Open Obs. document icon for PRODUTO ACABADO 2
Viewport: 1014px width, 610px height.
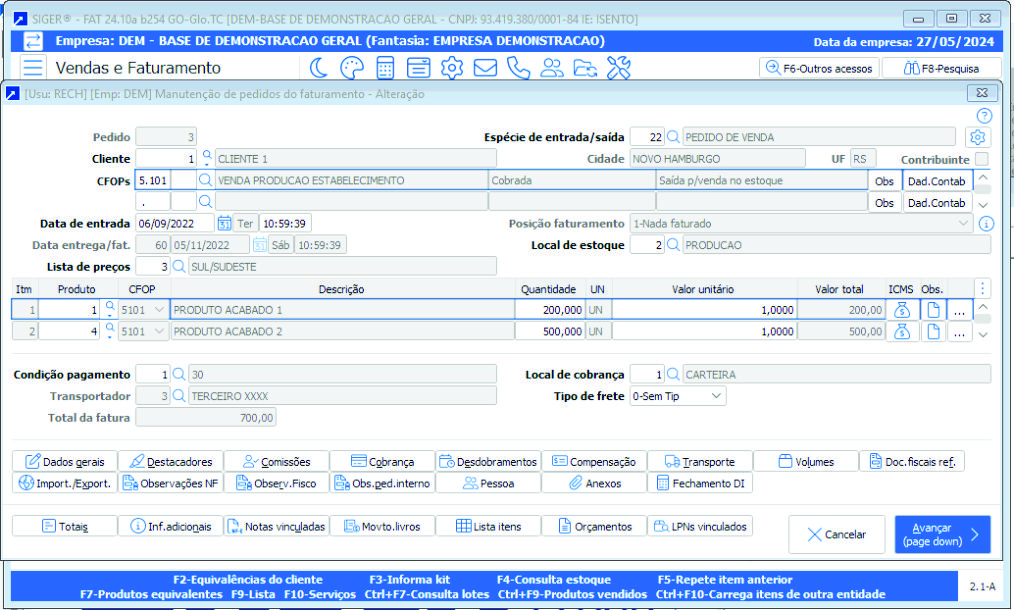point(931,332)
